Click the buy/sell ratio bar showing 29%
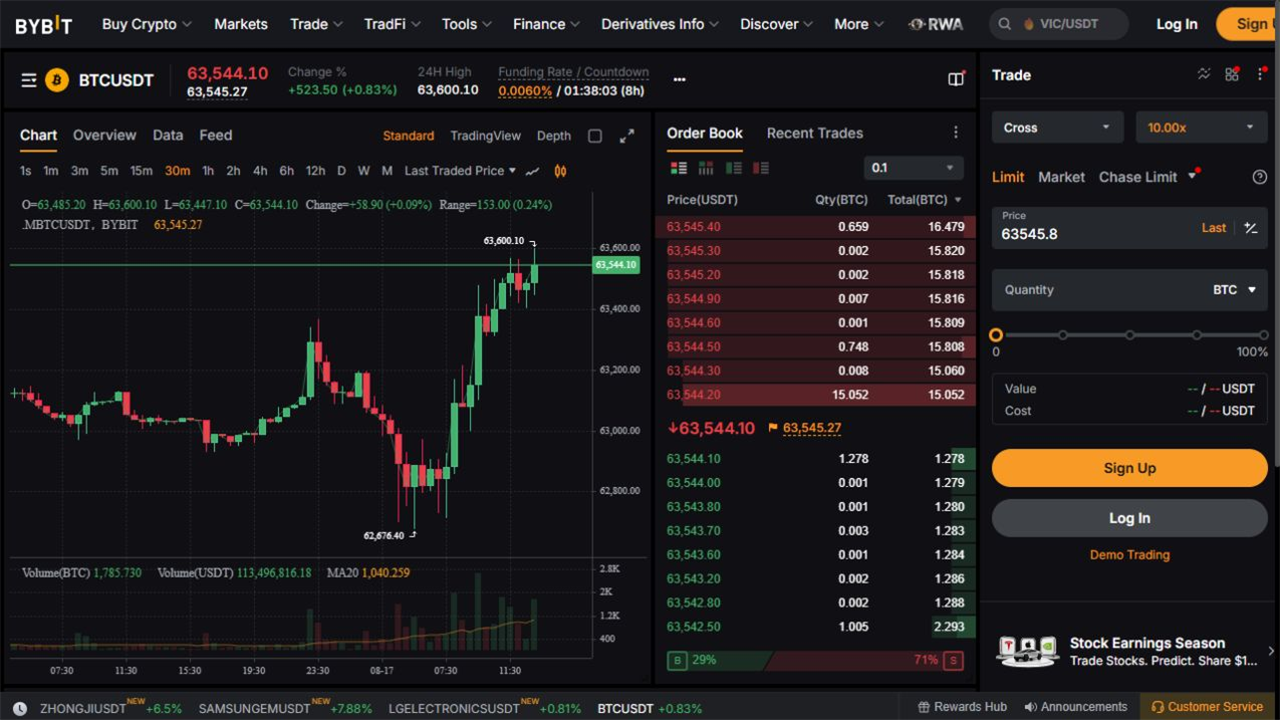 [x=815, y=661]
